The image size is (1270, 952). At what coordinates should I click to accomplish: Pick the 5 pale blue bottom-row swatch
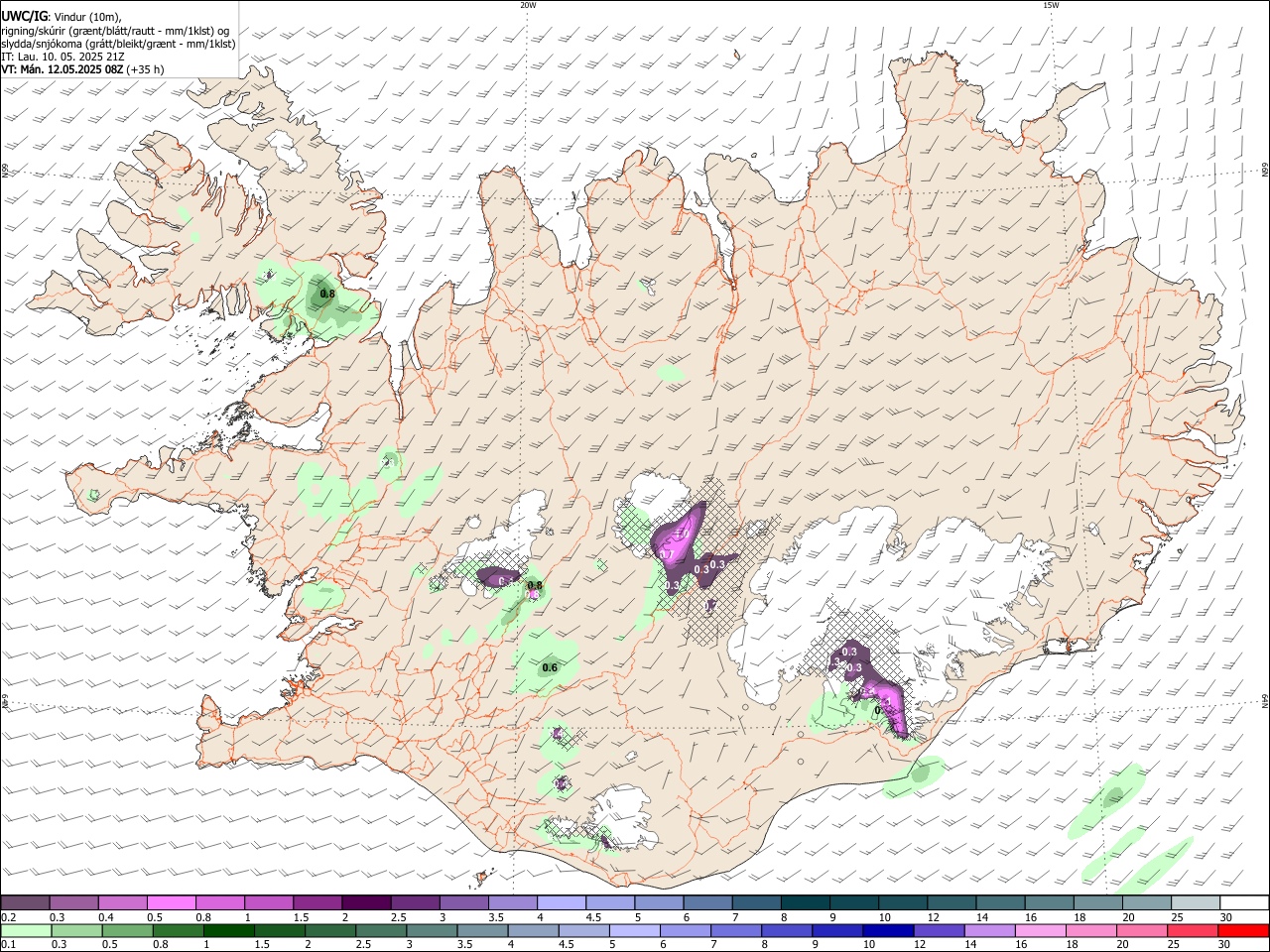pyautogui.click(x=634, y=931)
